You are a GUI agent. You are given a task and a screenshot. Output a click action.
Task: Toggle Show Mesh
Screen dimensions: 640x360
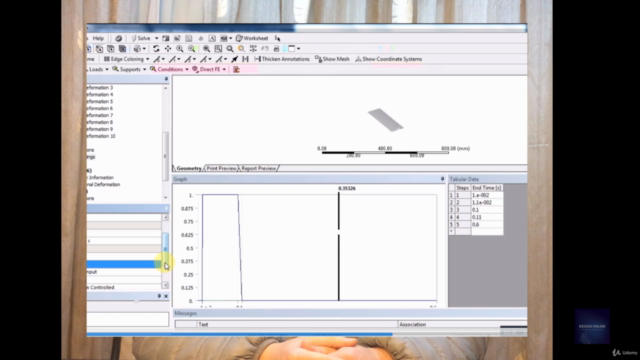(x=332, y=59)
